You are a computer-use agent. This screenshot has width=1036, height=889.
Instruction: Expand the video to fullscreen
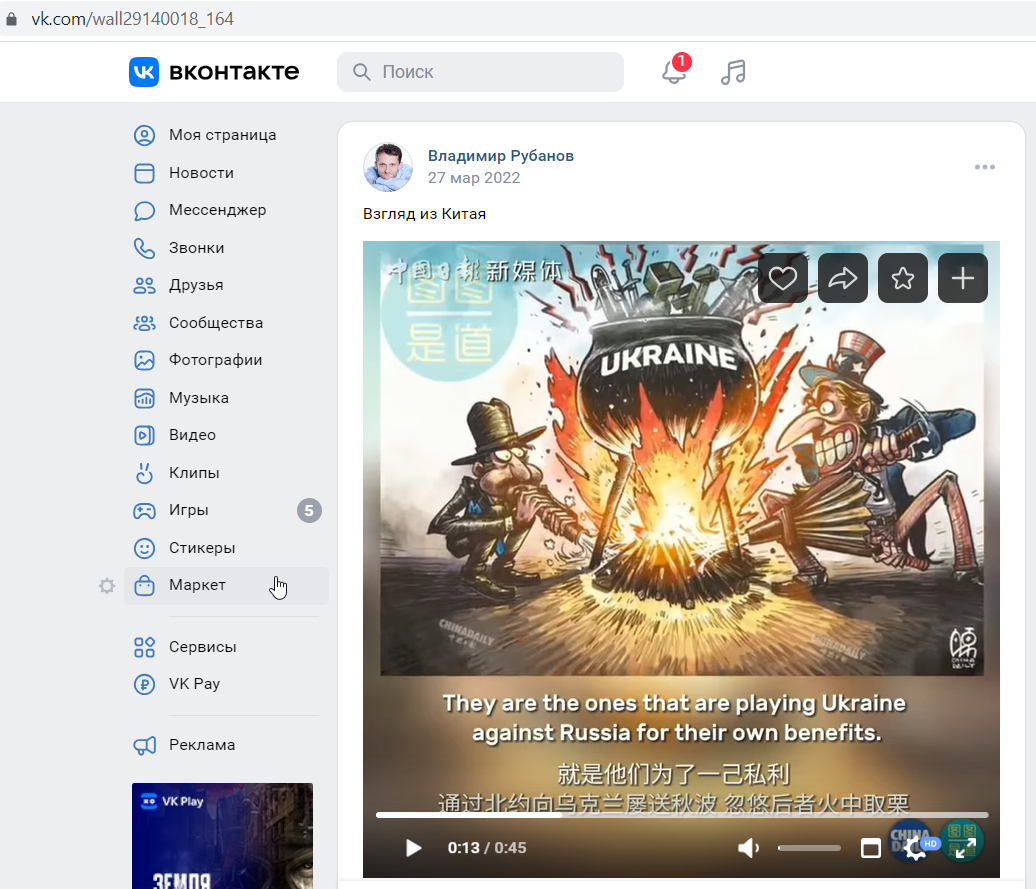tap(965, 847)
